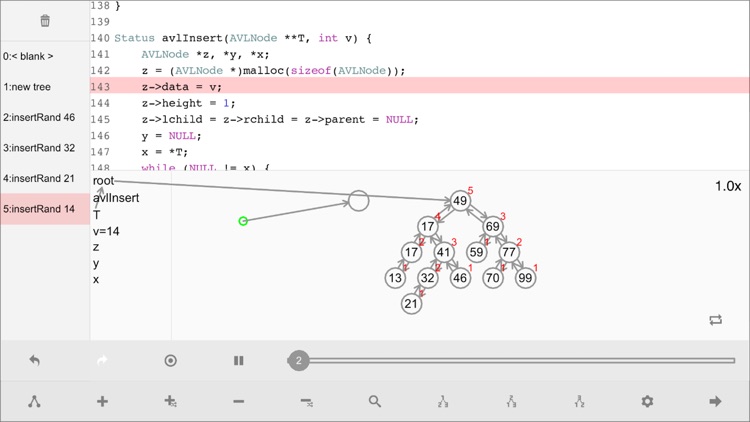Click the root tree node 49

point(460,200)
